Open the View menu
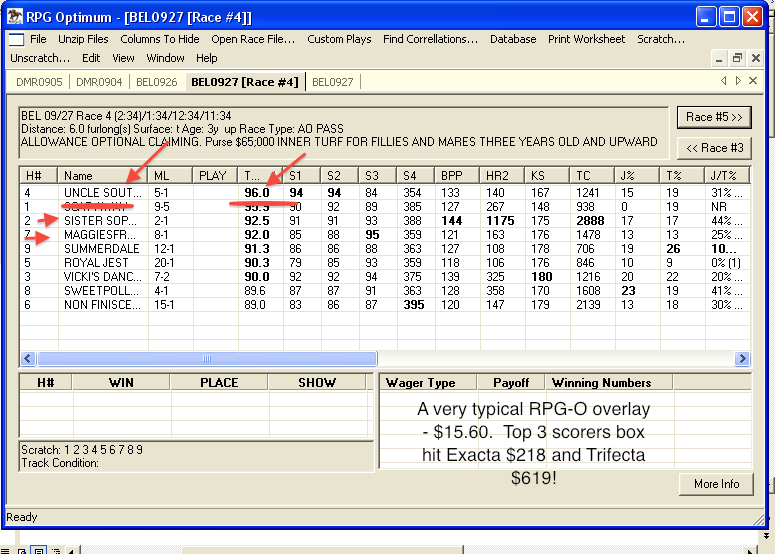Screen dimensions: 775x554 pyautogui.click(x=123, y=58)
